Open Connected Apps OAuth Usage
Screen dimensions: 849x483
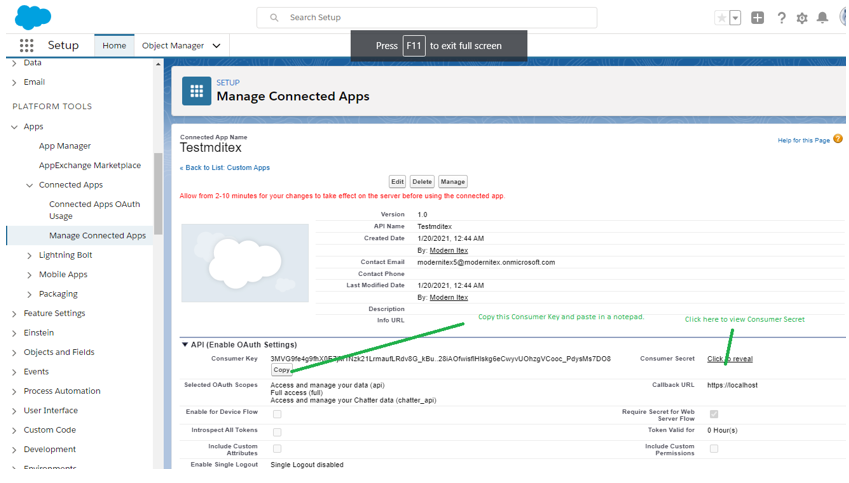pos(94,210)
